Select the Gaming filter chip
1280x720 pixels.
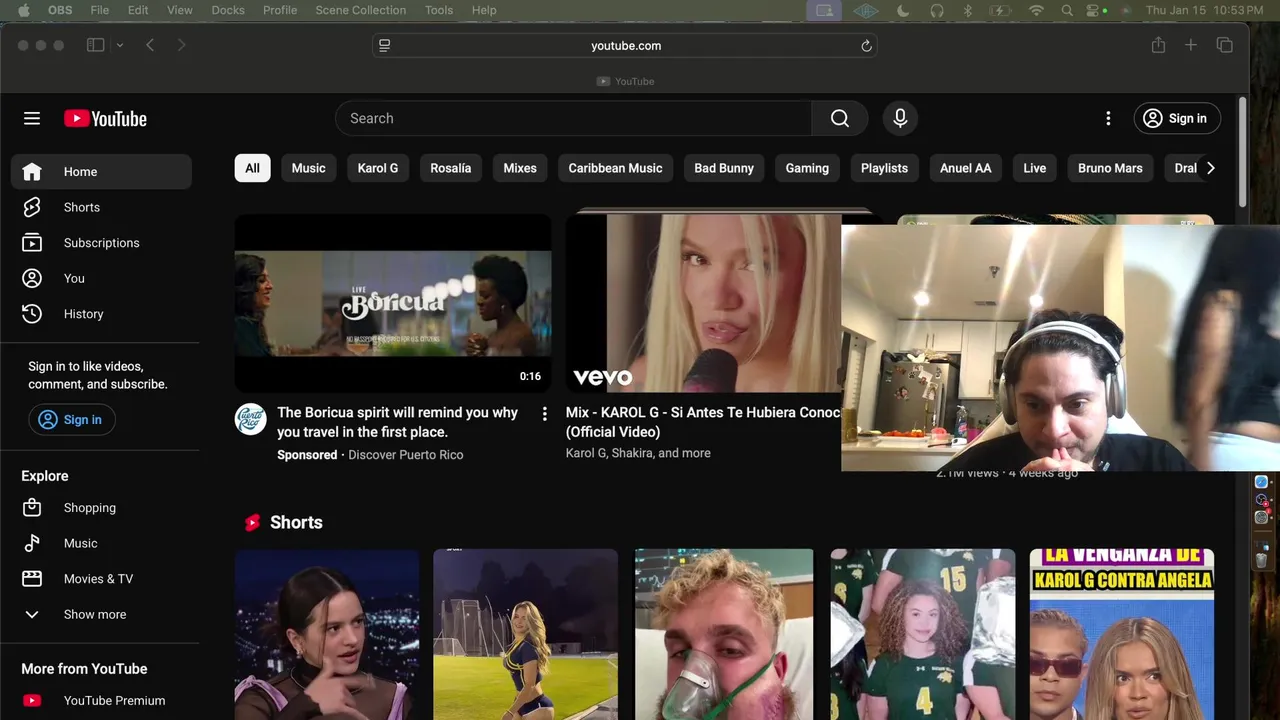click(x=807, y=168)
